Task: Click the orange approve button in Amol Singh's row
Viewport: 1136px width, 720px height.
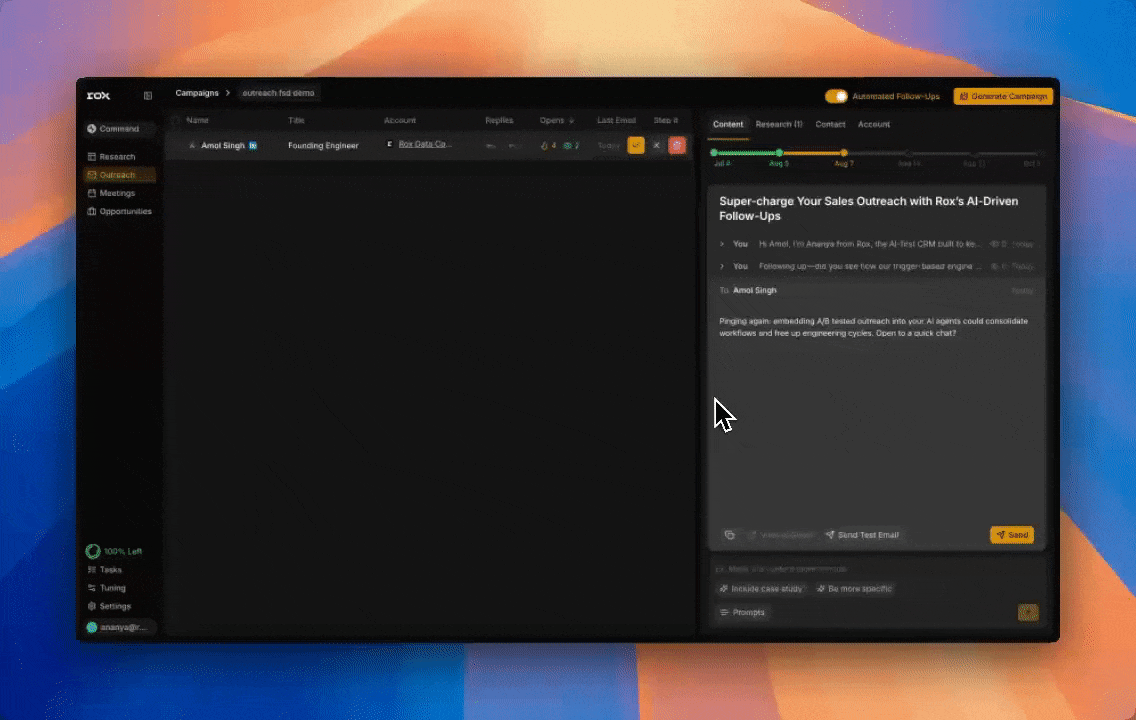Action: point(636,145)
